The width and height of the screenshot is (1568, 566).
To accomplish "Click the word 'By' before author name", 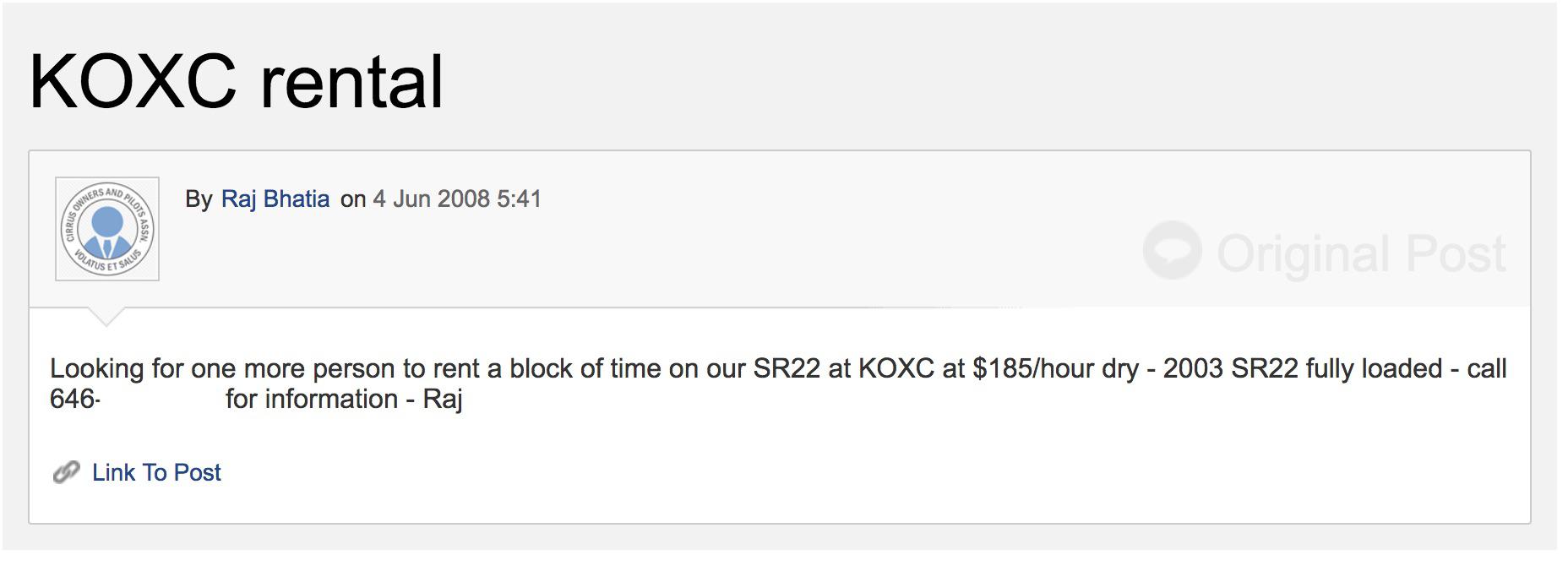I will (x=199, y=199).
